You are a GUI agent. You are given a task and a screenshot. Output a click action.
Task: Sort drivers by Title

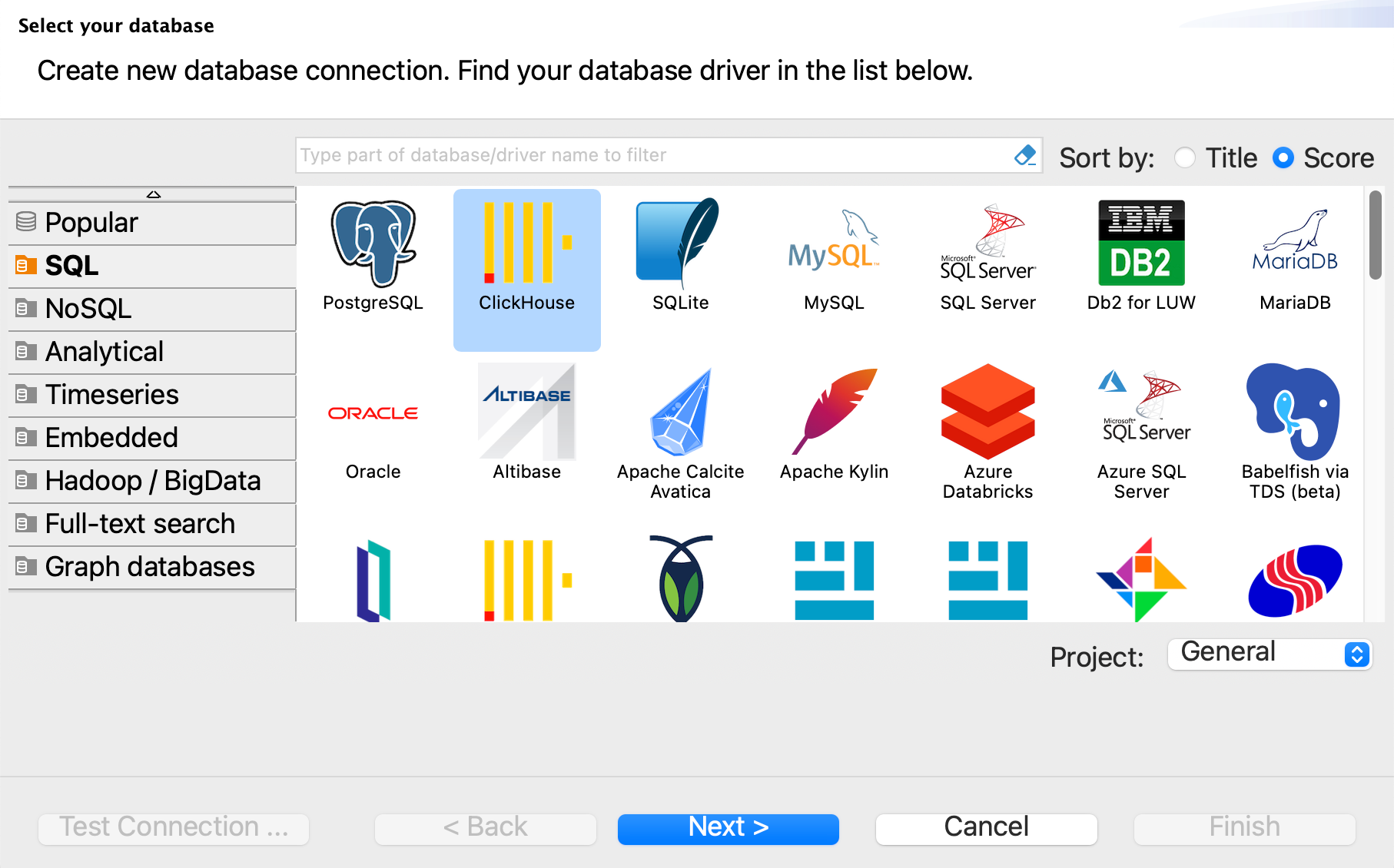click(1185, 158)
